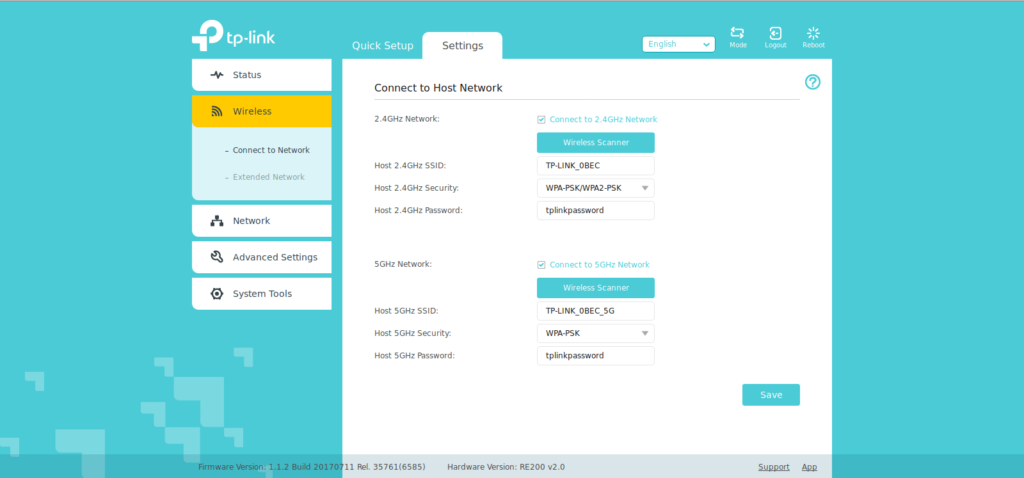Select Extended Network submenu item

pos(268,177)
